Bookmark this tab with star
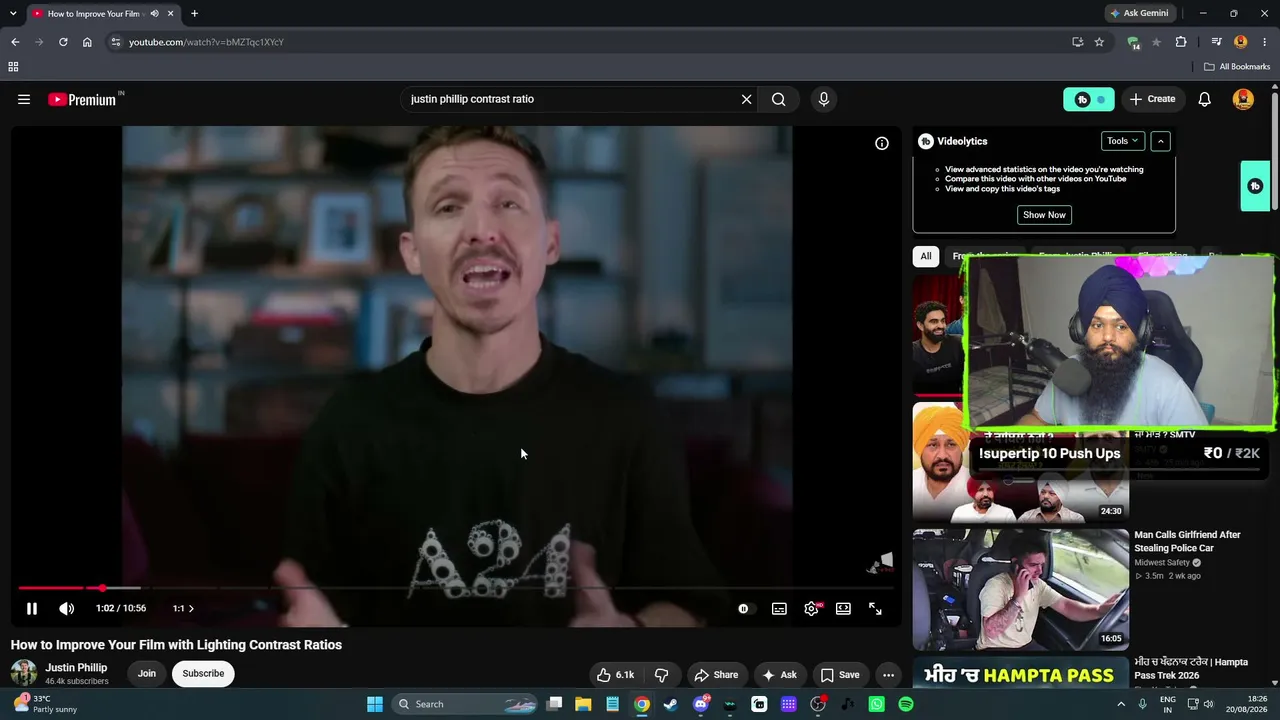 (x=1099, y=42)
